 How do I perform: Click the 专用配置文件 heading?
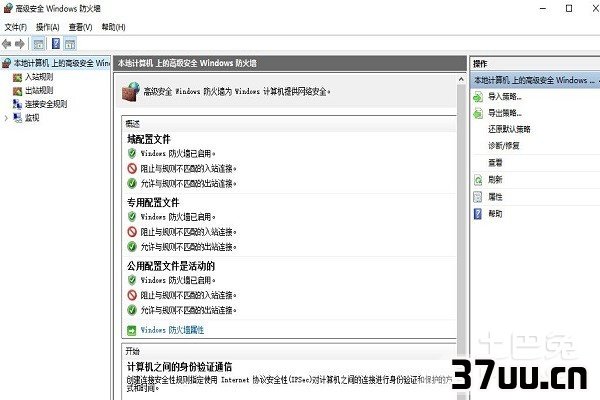[x=153, y=202]
